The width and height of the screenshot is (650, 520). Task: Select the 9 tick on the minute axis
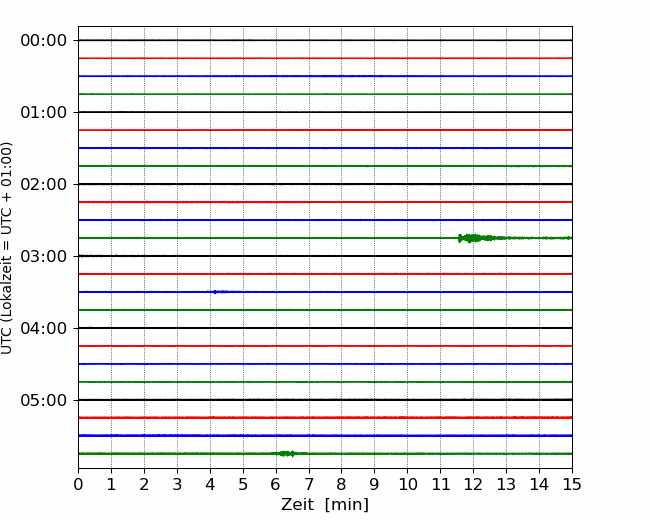tap(375, 485)
